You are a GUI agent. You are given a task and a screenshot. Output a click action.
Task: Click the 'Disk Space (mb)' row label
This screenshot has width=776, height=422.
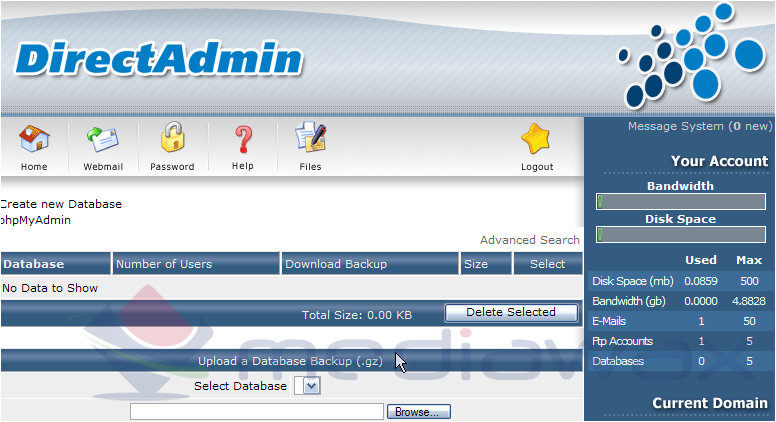pos(632,281)
